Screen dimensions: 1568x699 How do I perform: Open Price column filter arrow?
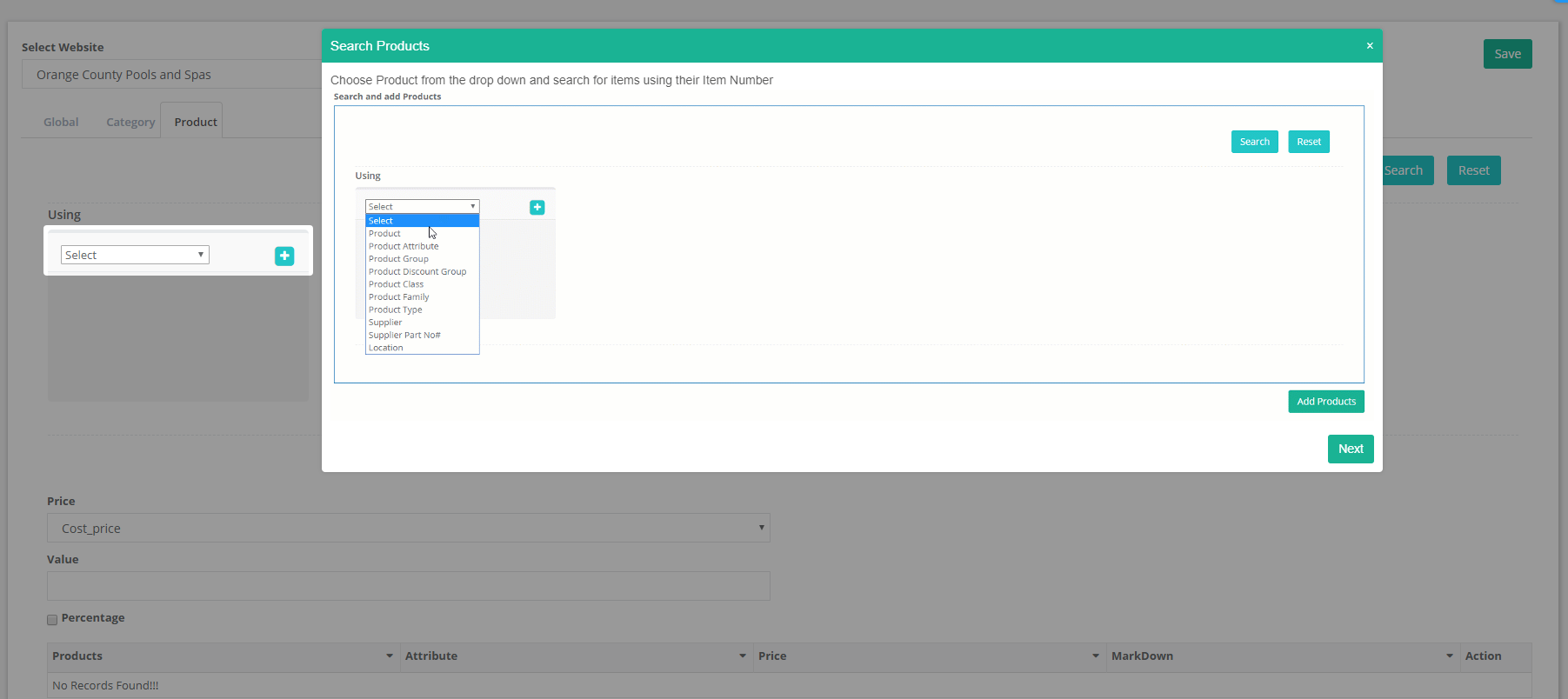click(1096, 656)
